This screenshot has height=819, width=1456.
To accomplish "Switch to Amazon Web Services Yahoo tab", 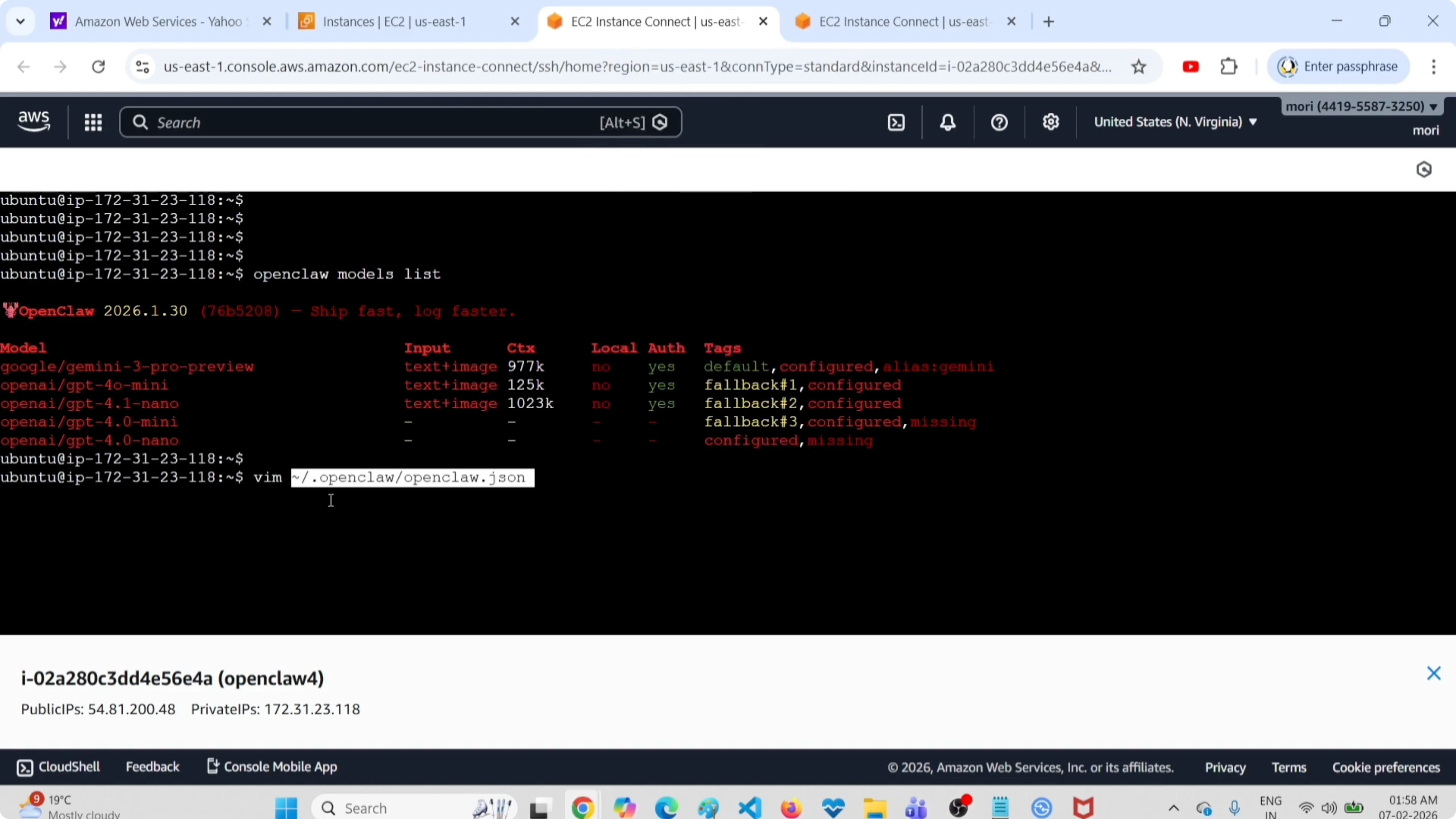I will (158, 22).
